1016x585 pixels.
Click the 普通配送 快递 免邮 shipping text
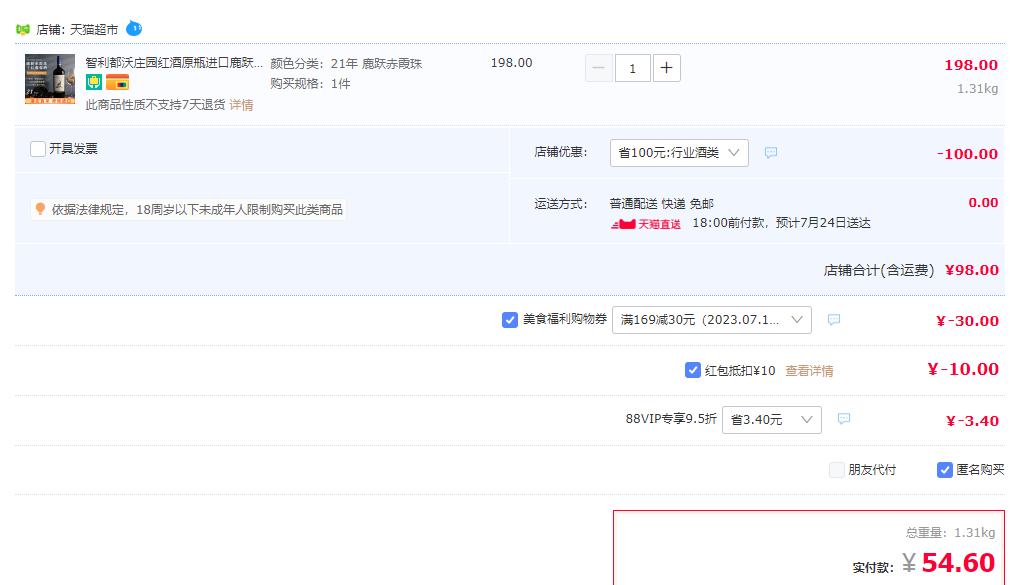pyautogui.click(x=662, y=203)
